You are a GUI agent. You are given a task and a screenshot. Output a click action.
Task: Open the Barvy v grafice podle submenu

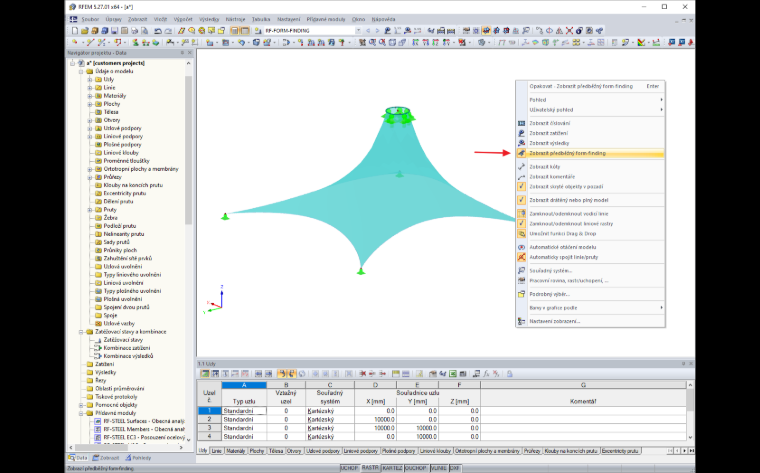click(x=590, y=308)
